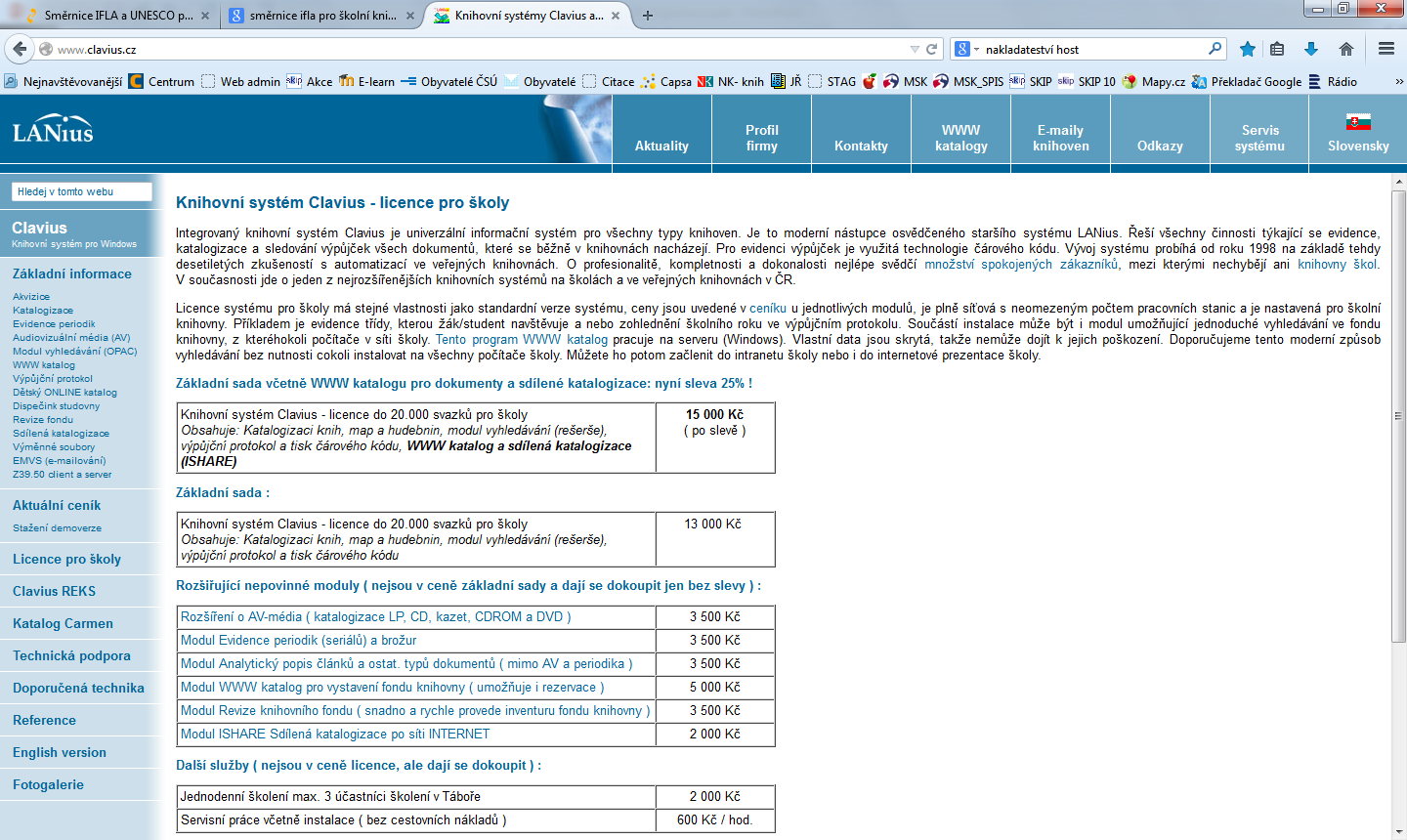Open the Evidence periodik sidebar link
Image resolution: width=1407 pixels, height=840 pixels.
pyautogui.click(x=54, y=323)
